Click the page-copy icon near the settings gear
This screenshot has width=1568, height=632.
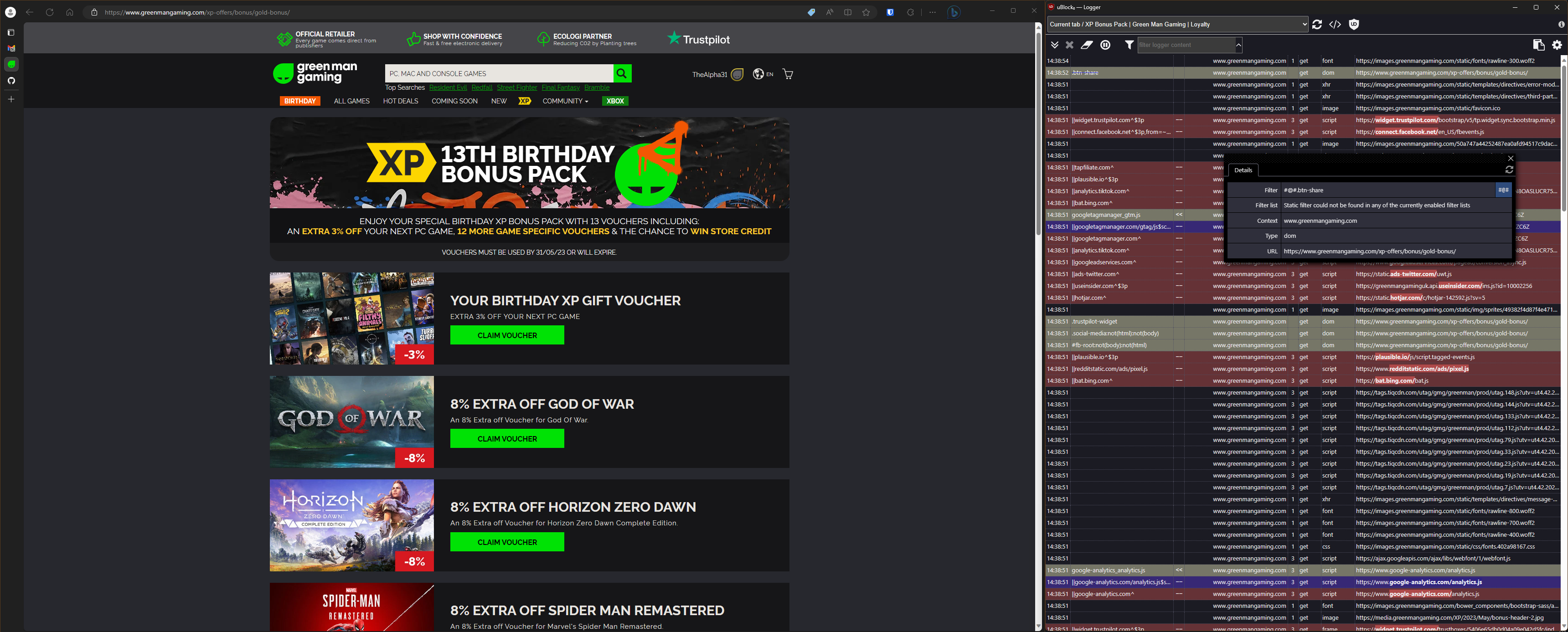pyautogui.click(x=1539, y=44)
